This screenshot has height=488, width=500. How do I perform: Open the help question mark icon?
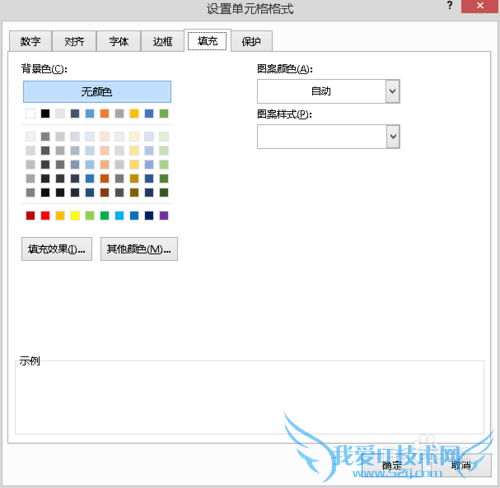[450, 6]
